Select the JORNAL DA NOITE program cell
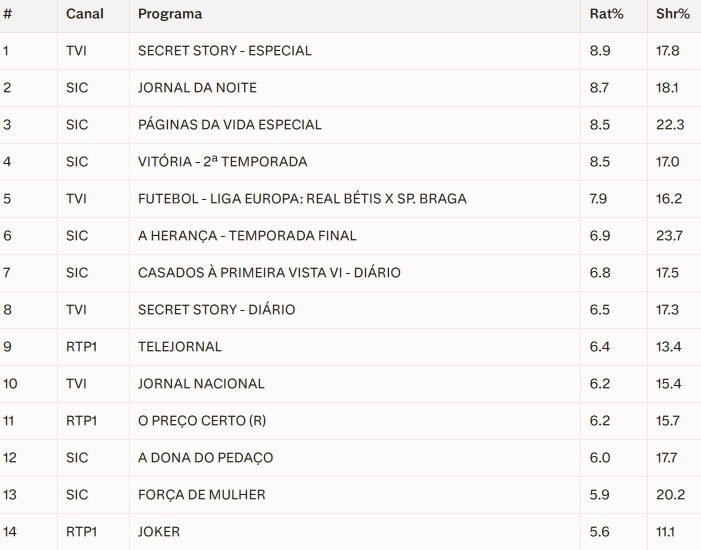The image size is (701, 550). click(x=197, y=88)
